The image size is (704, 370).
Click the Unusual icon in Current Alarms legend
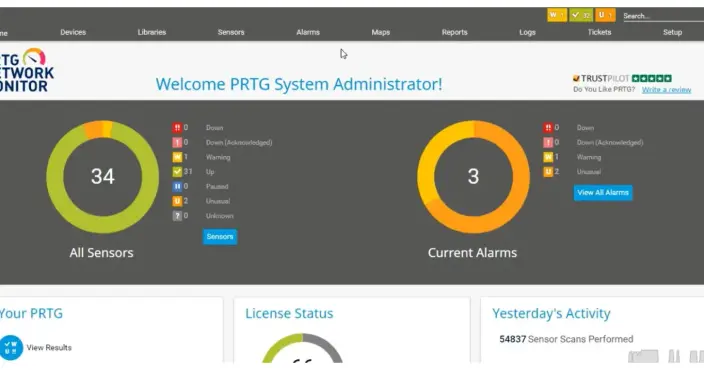[548, 172]
